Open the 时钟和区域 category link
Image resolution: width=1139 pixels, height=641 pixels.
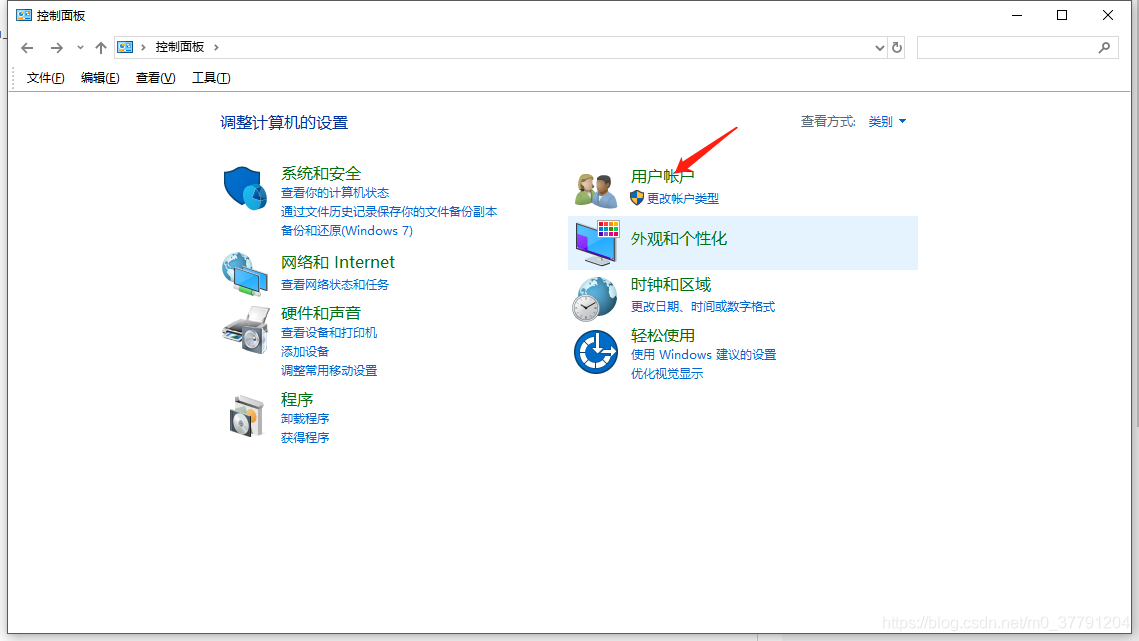[x=670, y=285]
